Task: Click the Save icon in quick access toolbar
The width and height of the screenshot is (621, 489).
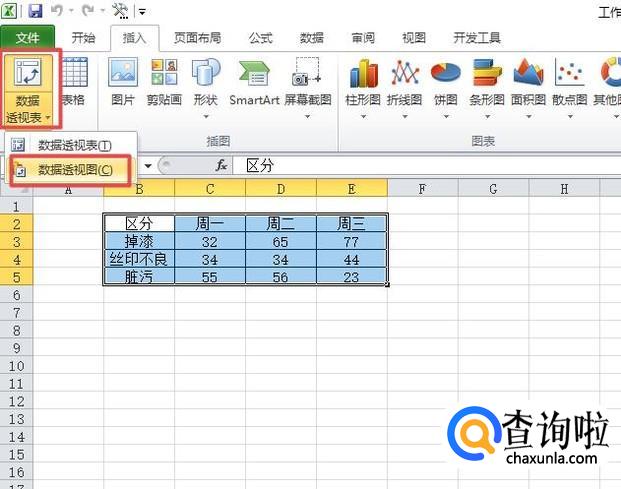Action: [x=36, y=11]
